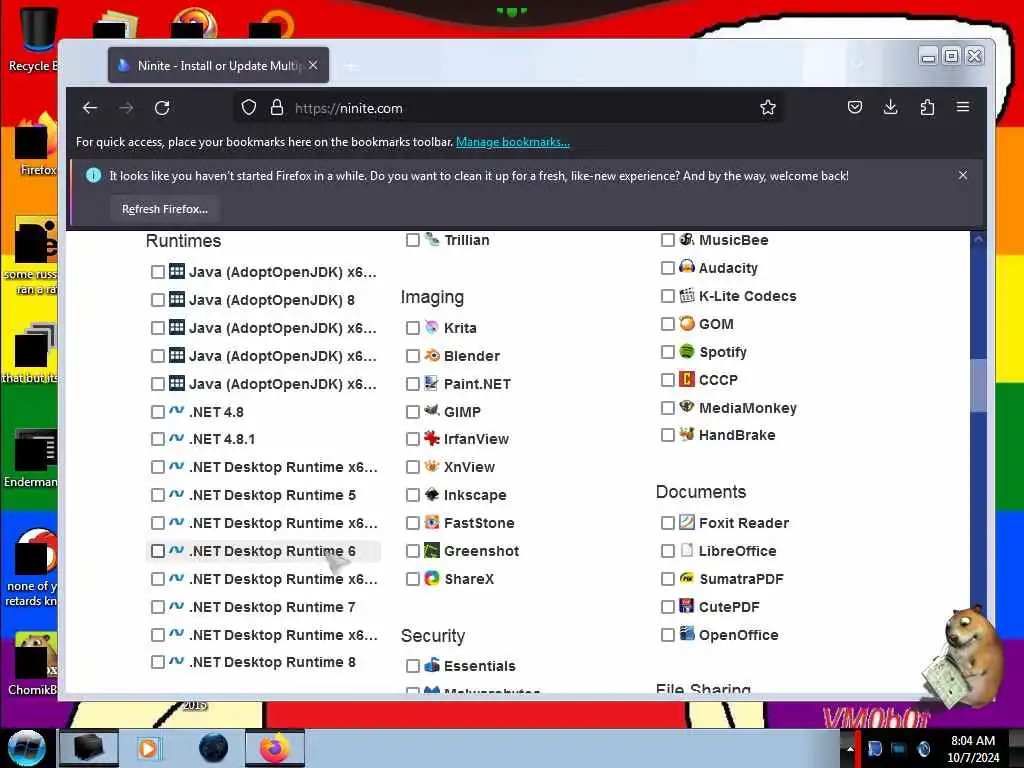The width and height of the screenshot is (1024, 768).
Task: Click the MusicBee icon
Action: coord(686,240)
